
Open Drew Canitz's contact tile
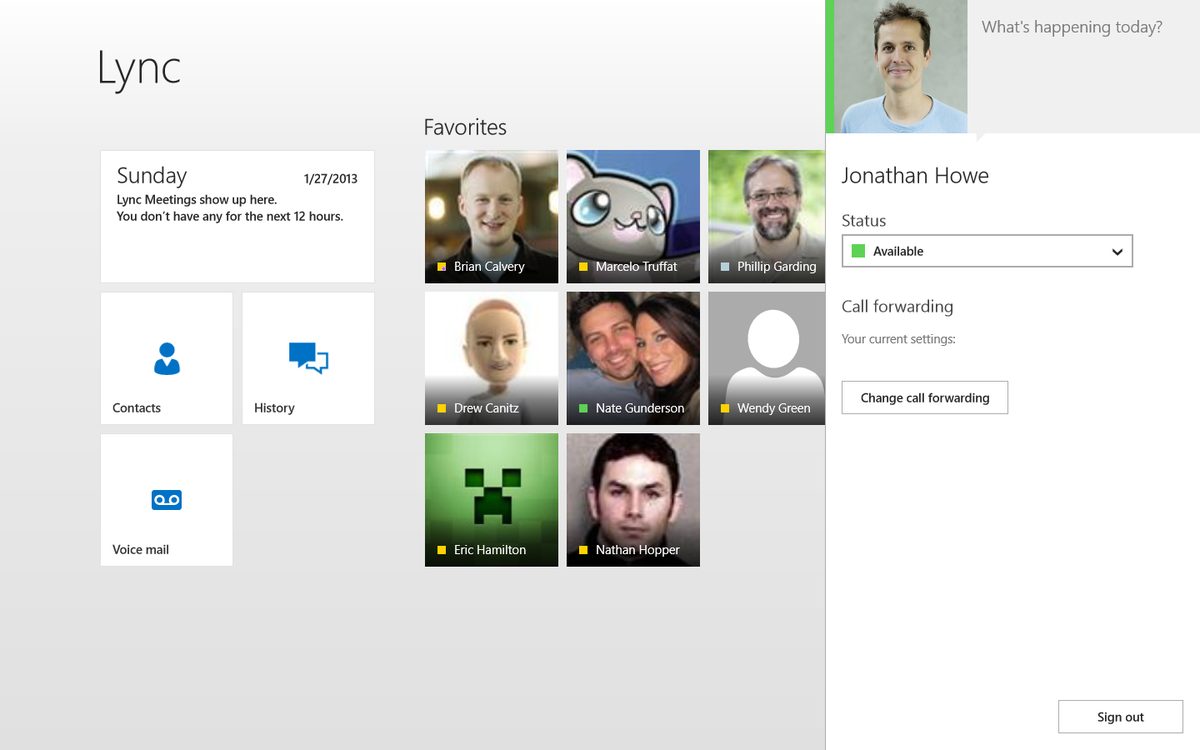(x=491, y=358)
